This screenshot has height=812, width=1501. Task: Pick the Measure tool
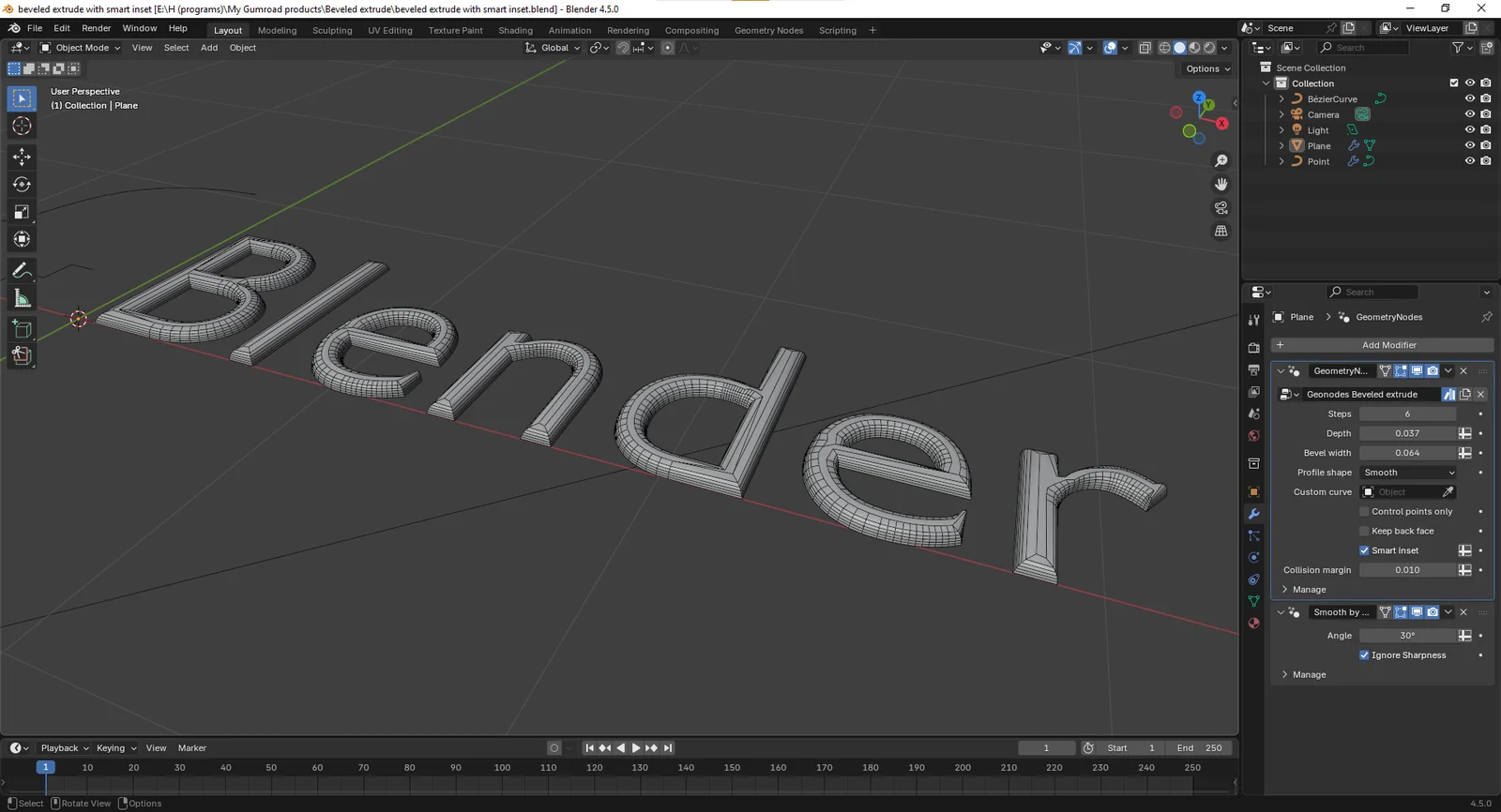click(x=22, y=299)
